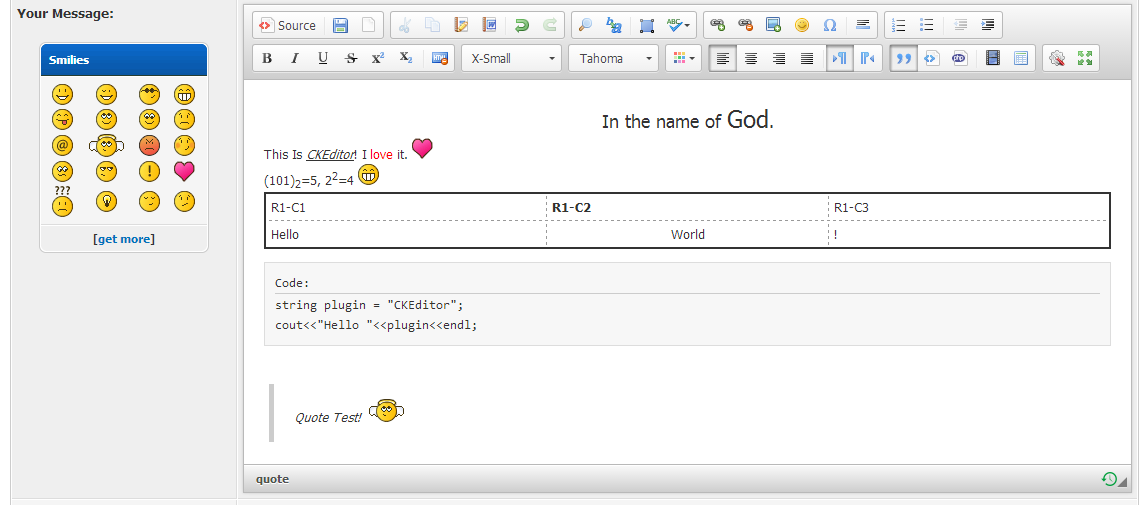Click the Paste from Word icon
This screenshot has width=1147, height=505.
(489, 26)
